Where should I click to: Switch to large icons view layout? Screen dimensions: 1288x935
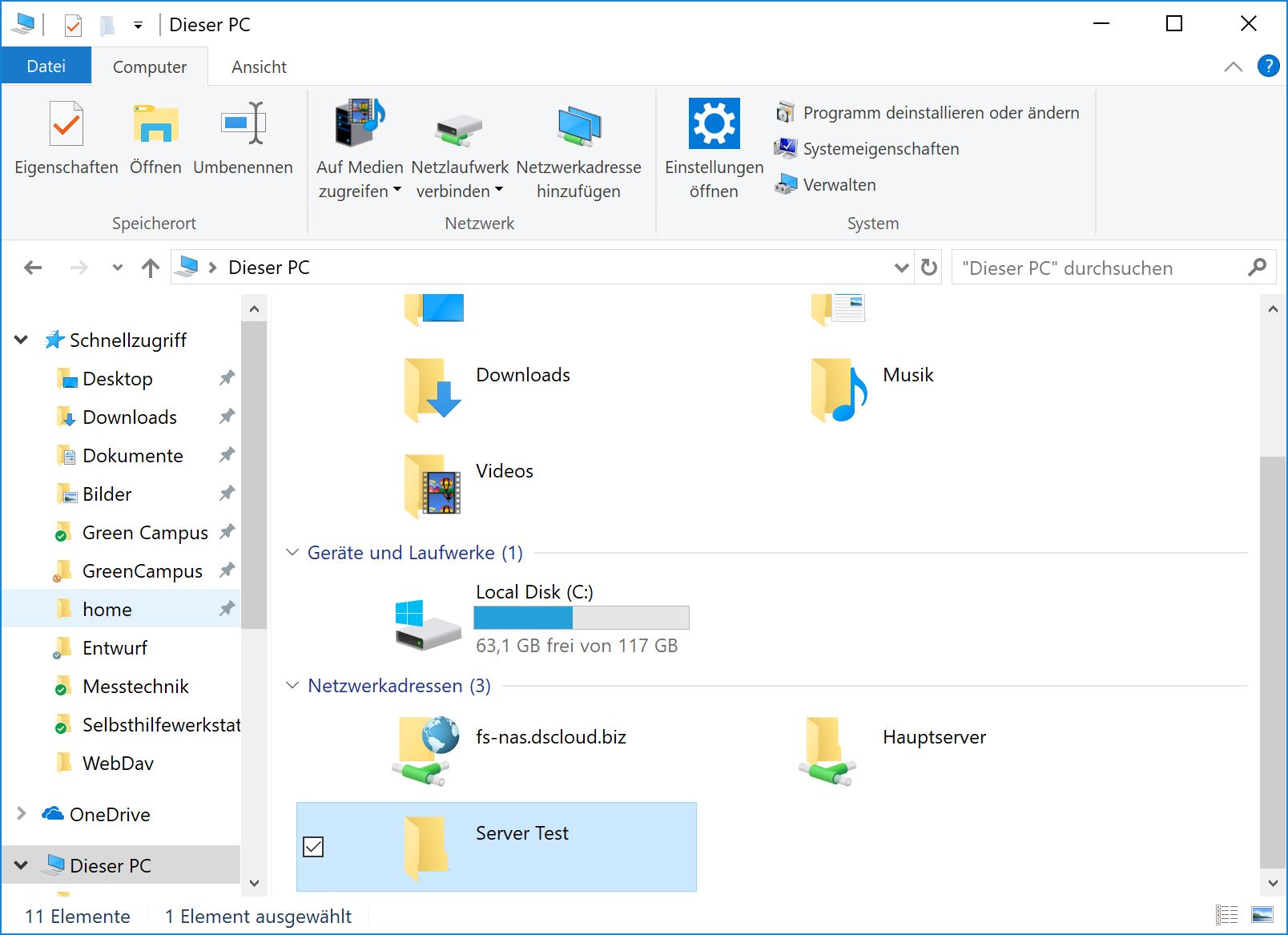1262,914
